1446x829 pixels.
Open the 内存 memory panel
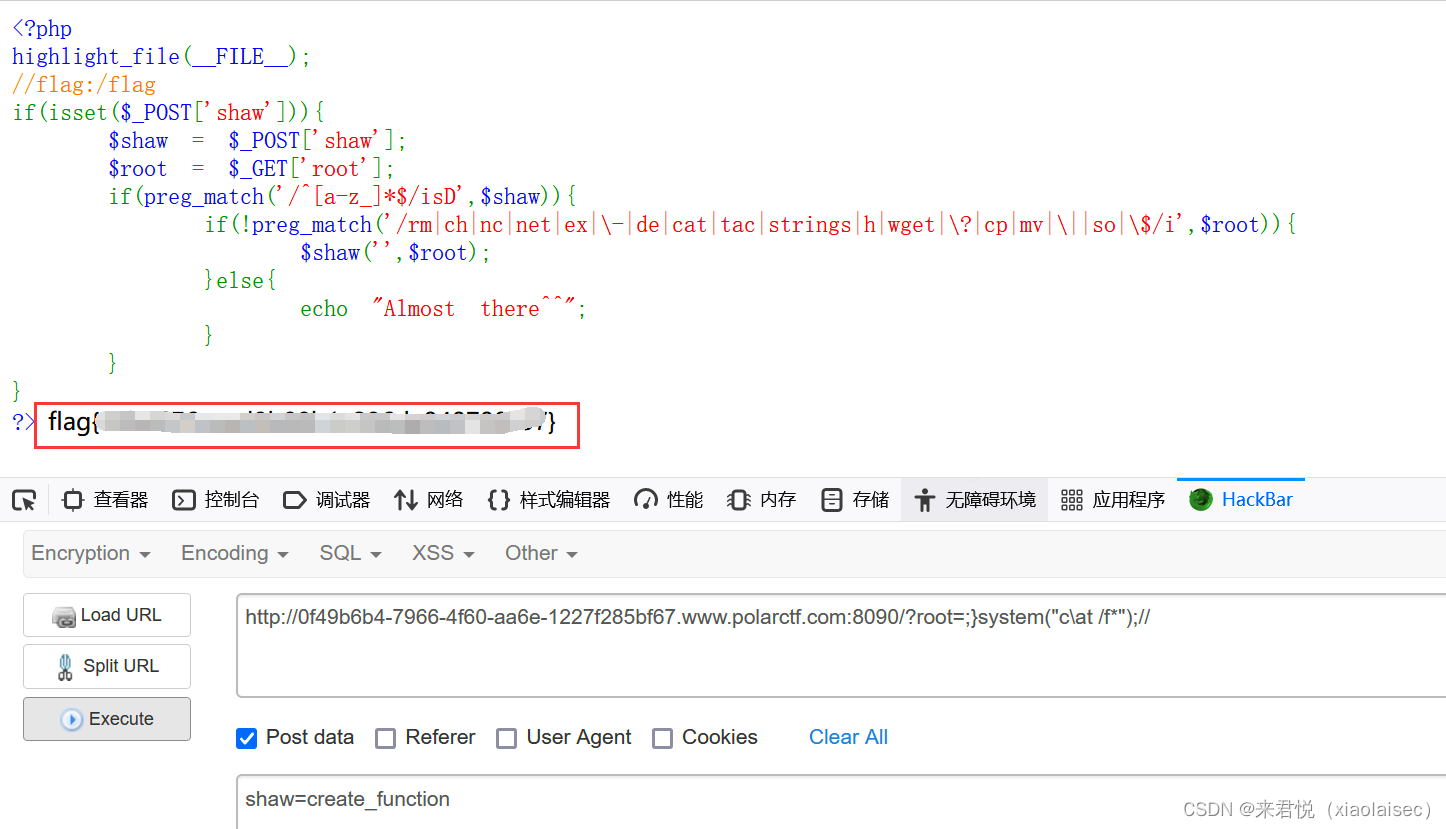coord(760,499)
